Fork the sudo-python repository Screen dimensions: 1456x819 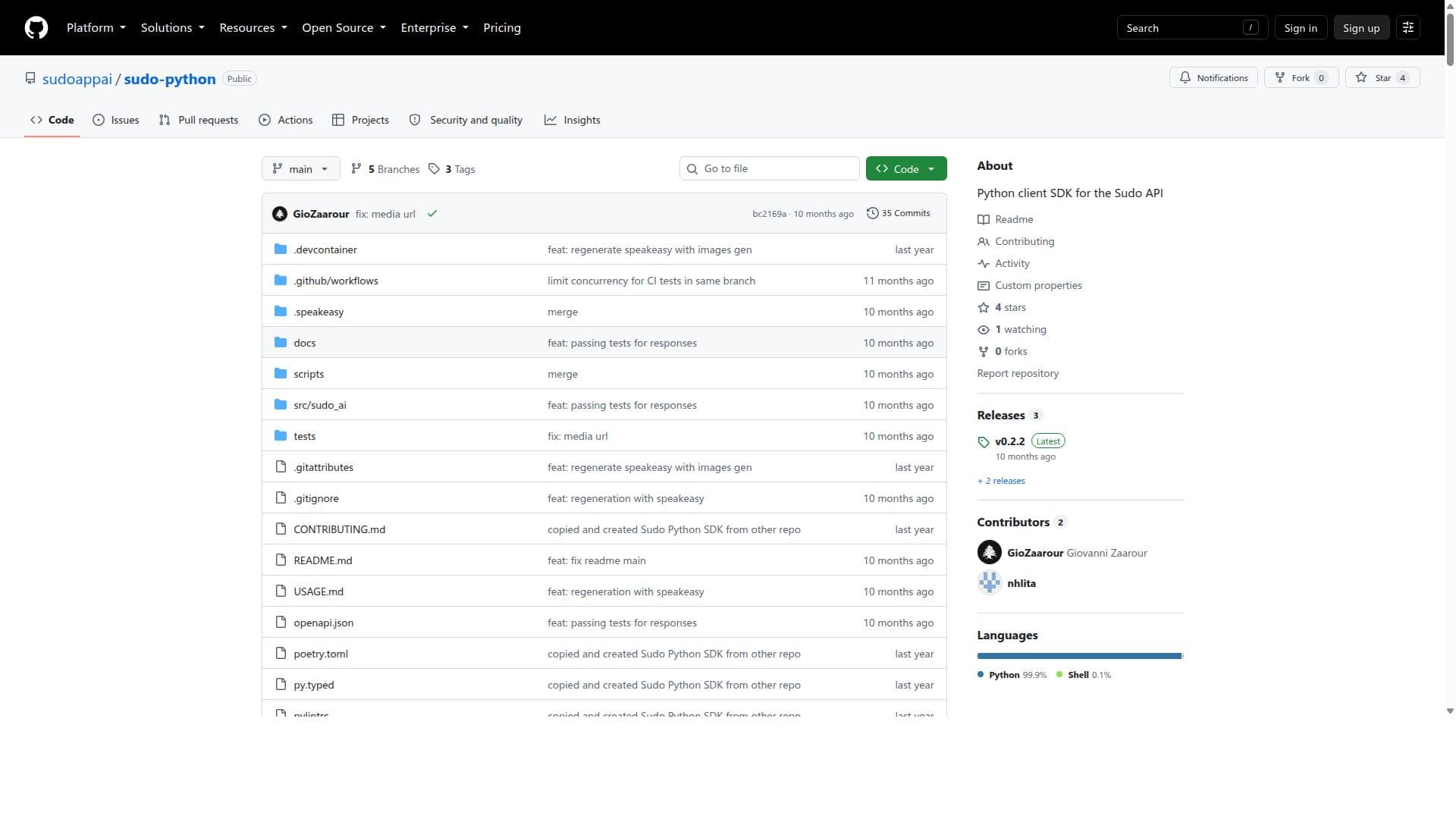(x=1301, y=78)
